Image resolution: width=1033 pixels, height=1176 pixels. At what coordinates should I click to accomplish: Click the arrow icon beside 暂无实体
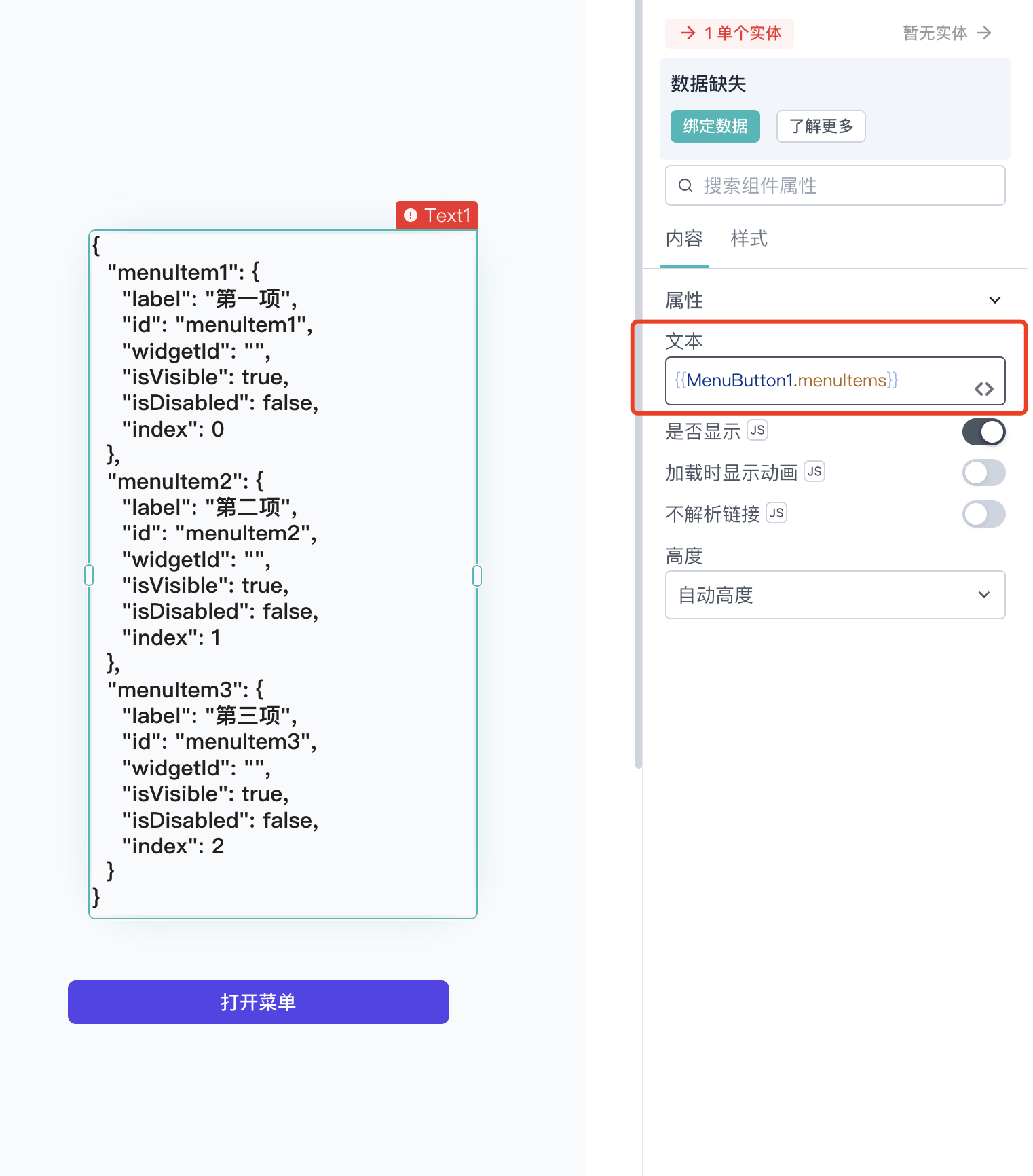984,33
